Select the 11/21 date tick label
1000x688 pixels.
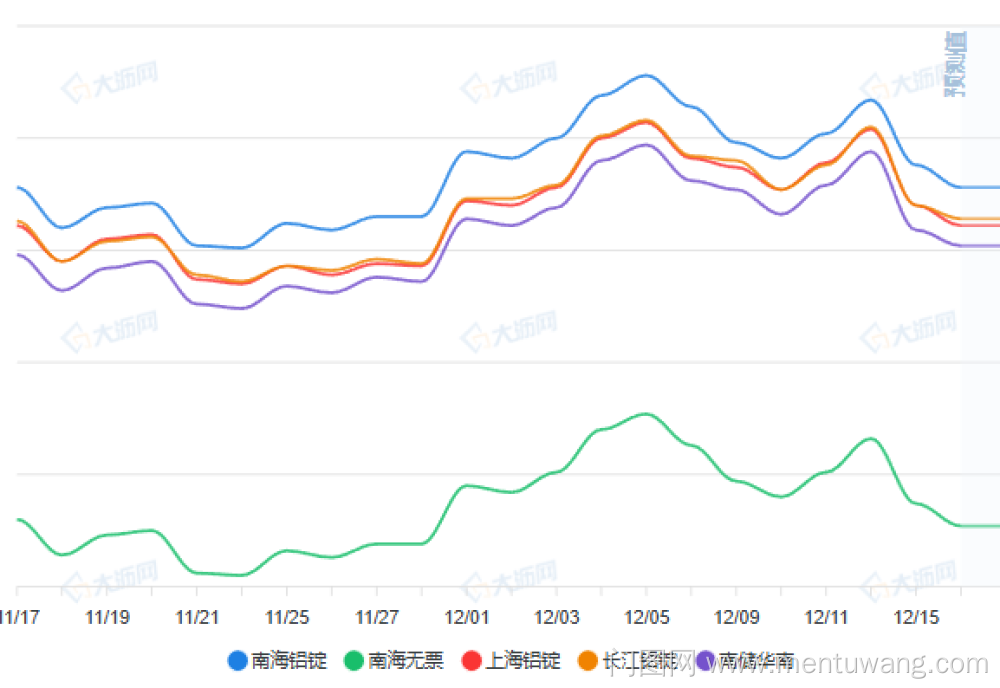pyautogui.click(x=197, y=616)
